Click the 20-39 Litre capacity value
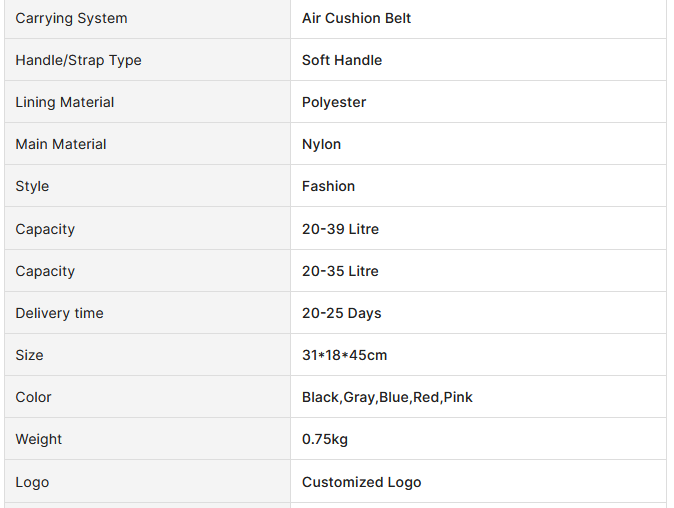 (340, 229)
